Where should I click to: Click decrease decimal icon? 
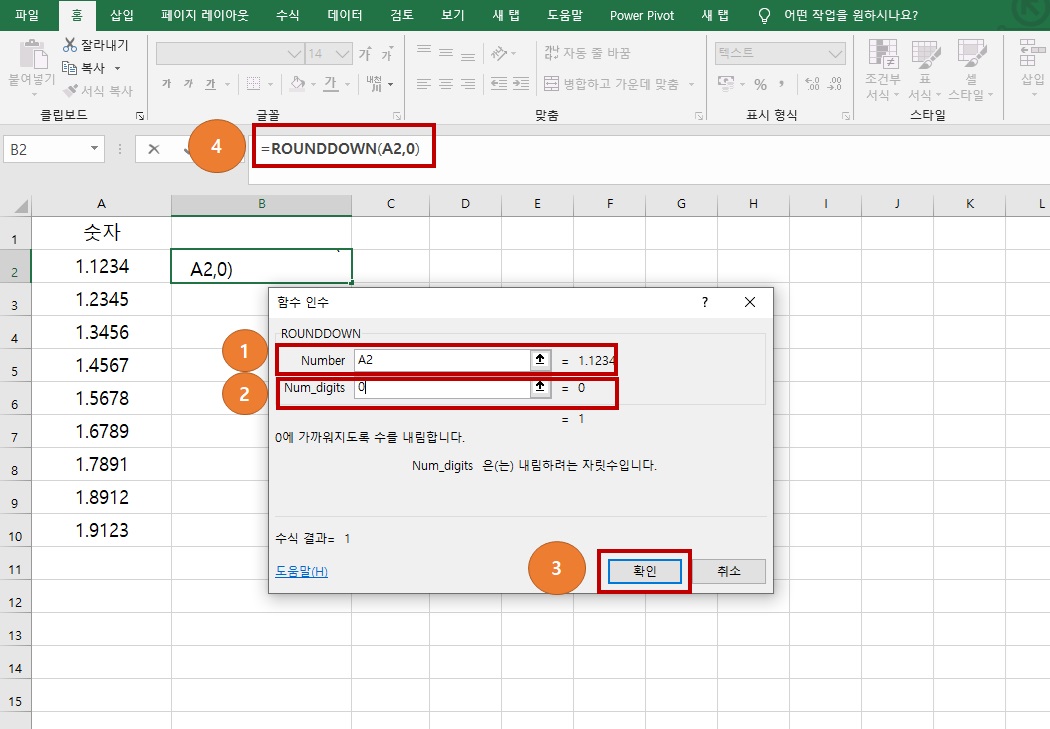coord(834,84)
